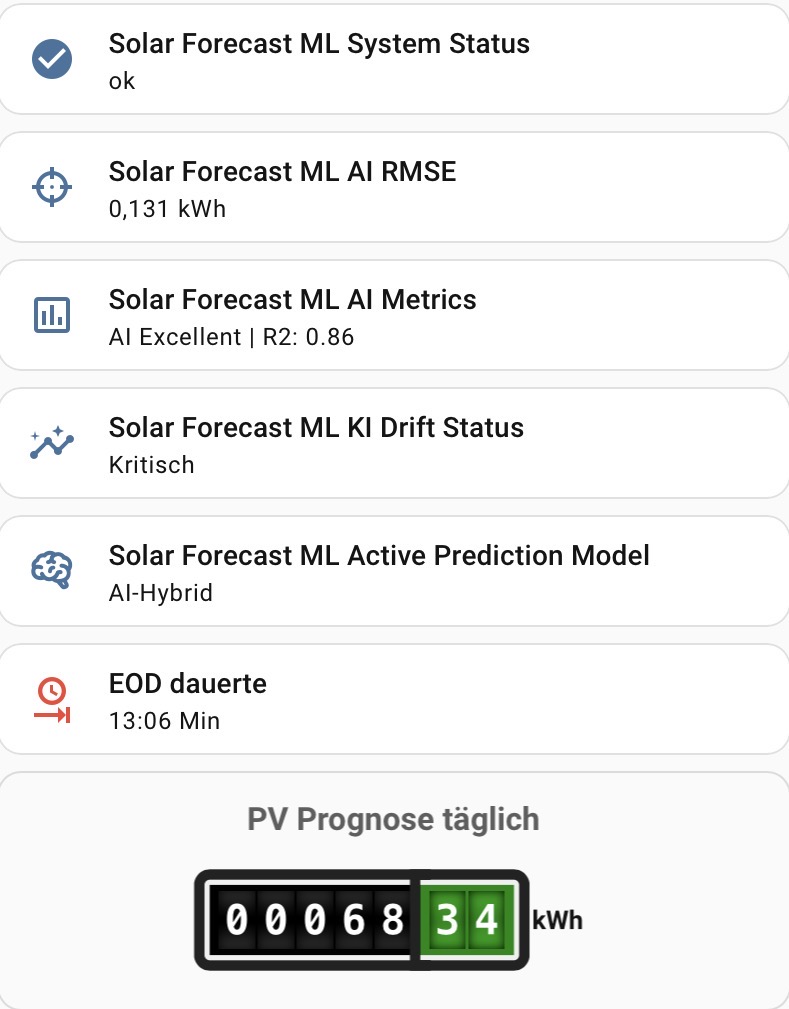The image size is (789, 1009).
Task: Click the black odometer digits 00068
Action: [x=314, y=920]
